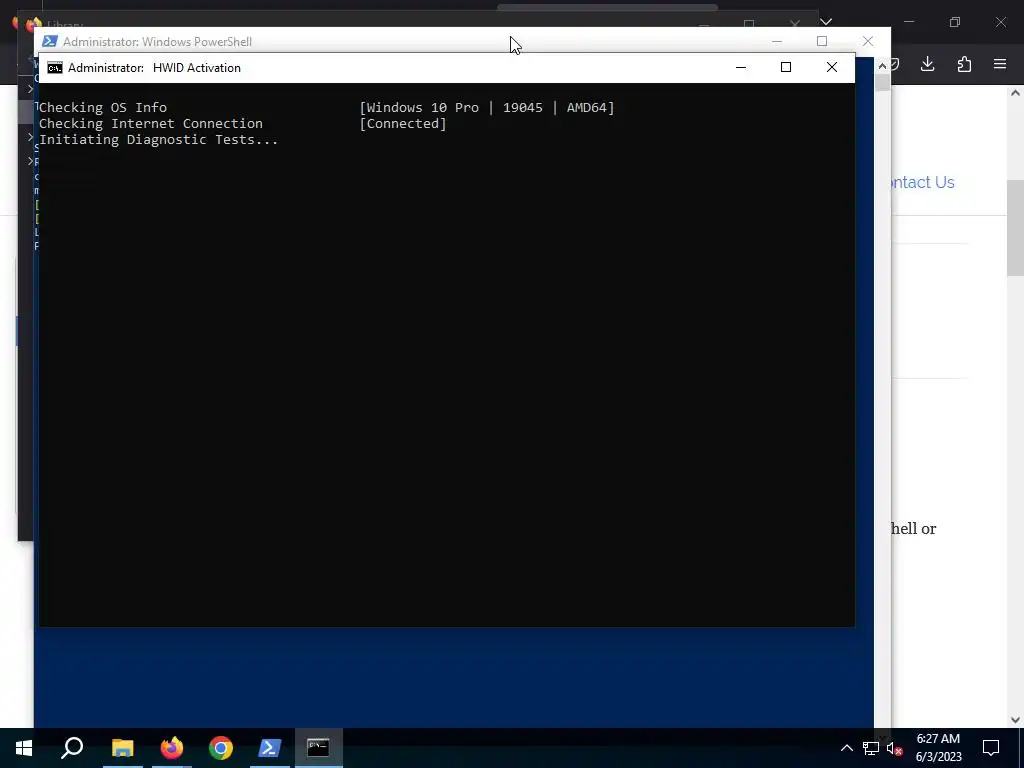Click the "Administrator: HWID Activation" title text

tap(154, 68)
